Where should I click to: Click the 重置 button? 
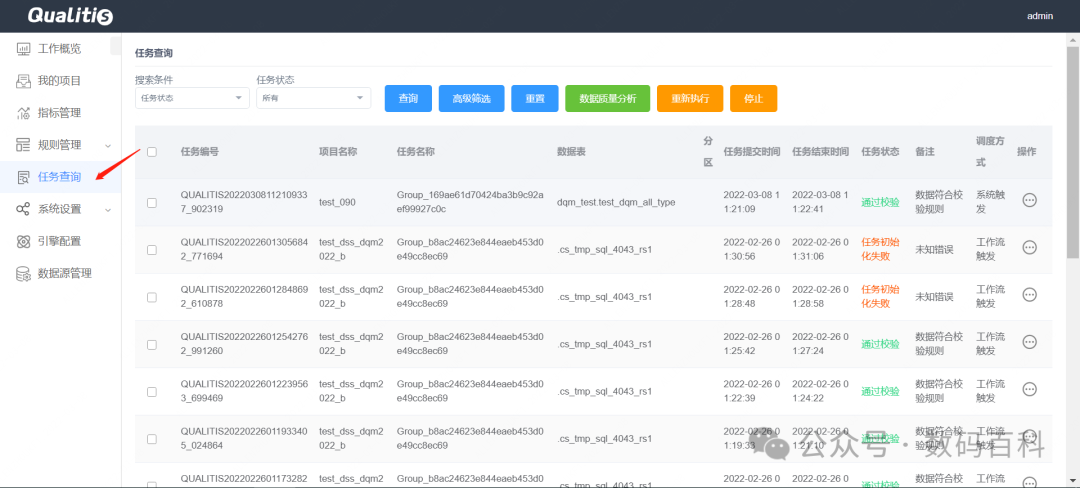pos(535,98)
